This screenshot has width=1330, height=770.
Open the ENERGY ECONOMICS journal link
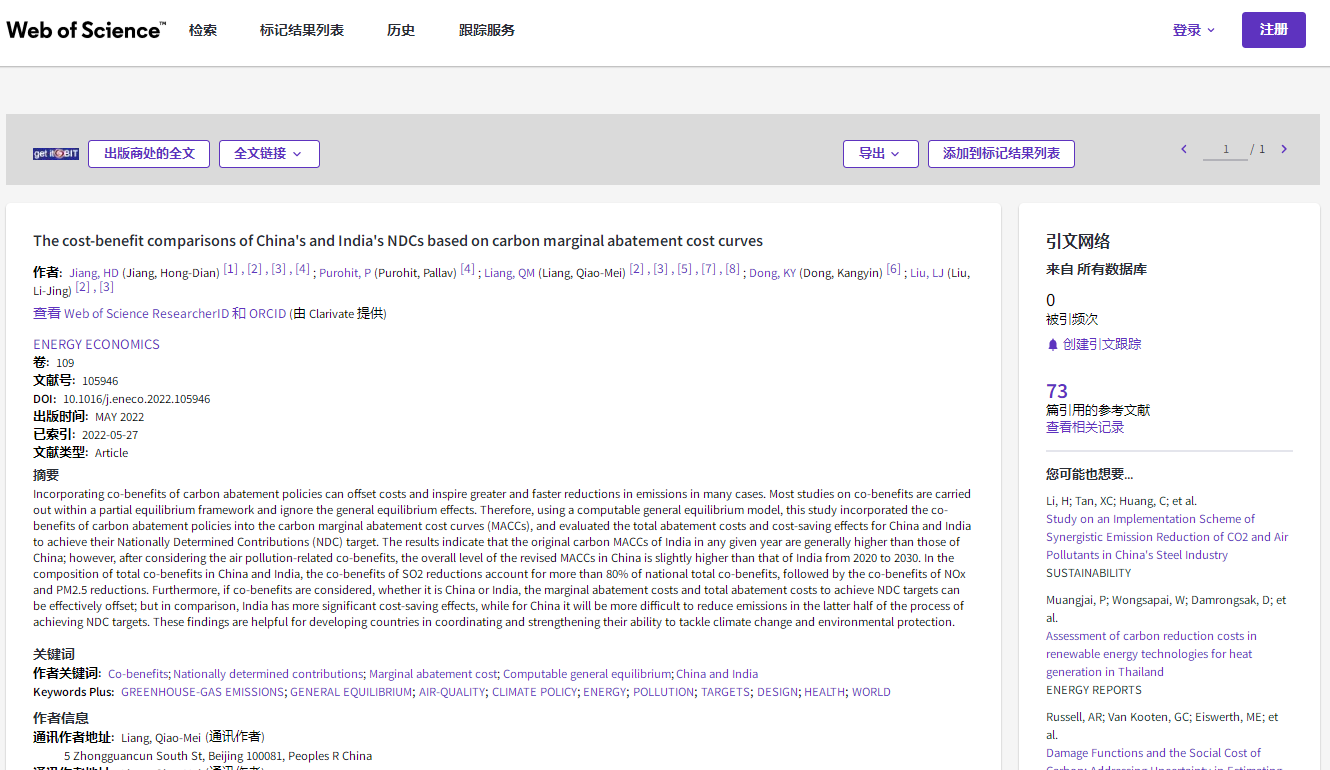coord(96,345)
